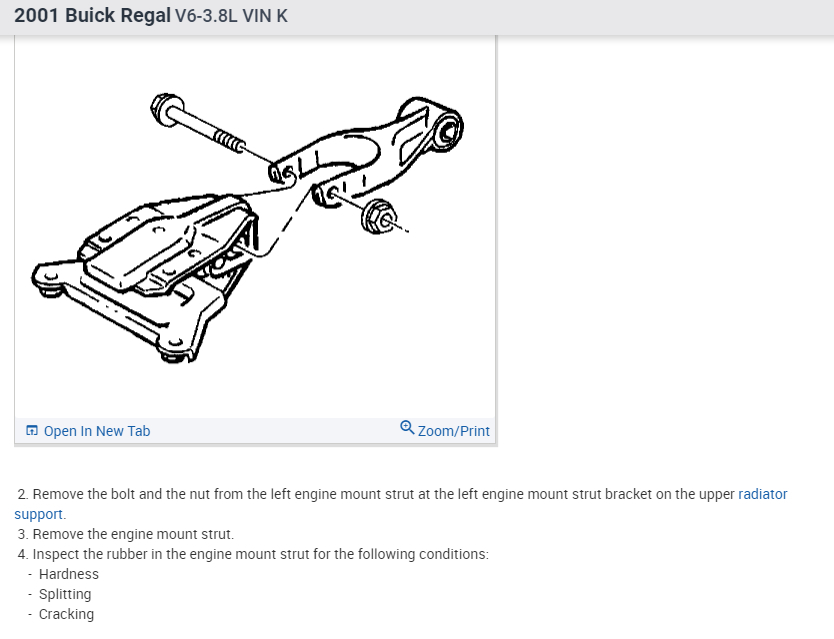Click the '2001 Buick Regal' header title
Image resolution: width=834 pixels, height=639 pixels.
[x=92, y=15]
